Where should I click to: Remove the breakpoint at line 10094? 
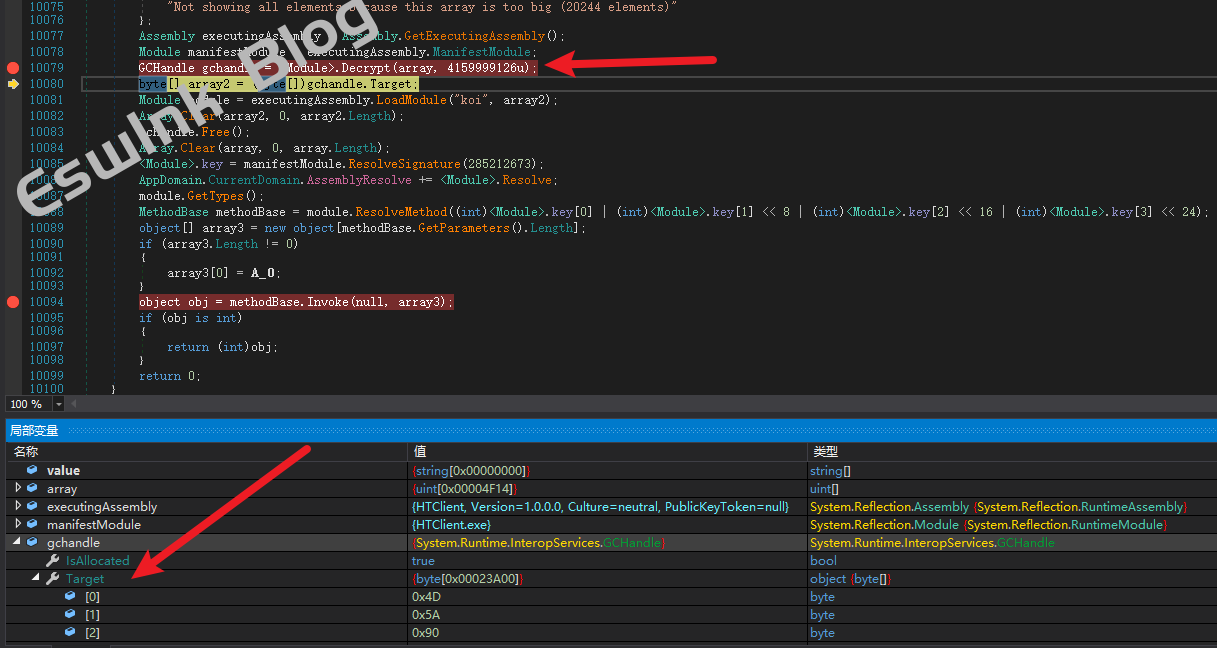pyautogui.click(x=13, y=302)
